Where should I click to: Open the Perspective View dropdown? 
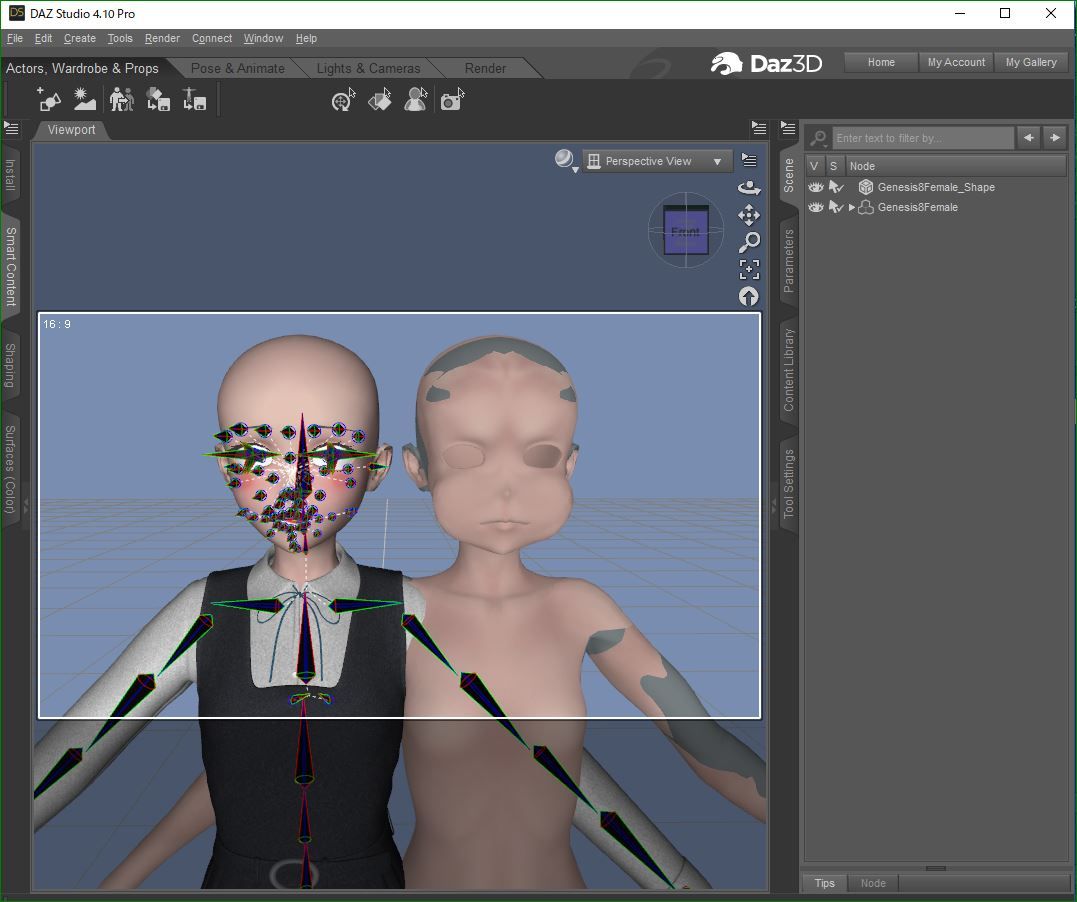(658, 161)
